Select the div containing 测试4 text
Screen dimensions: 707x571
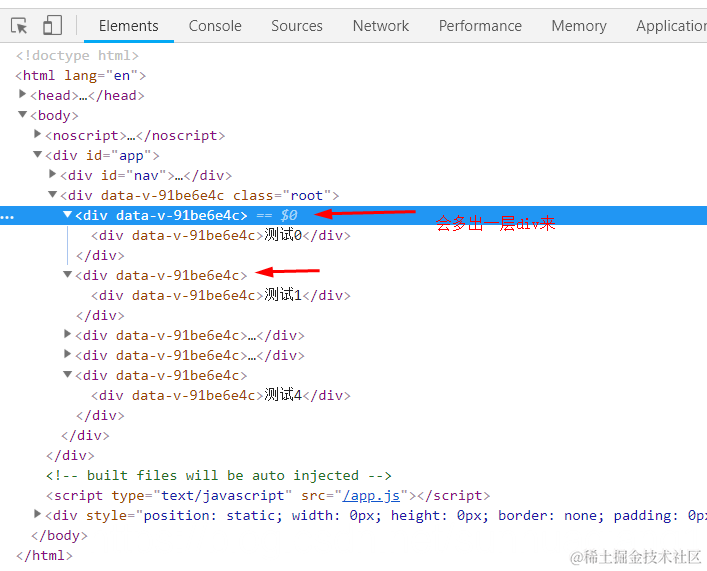pyautogui.click(x=220, y=396)
